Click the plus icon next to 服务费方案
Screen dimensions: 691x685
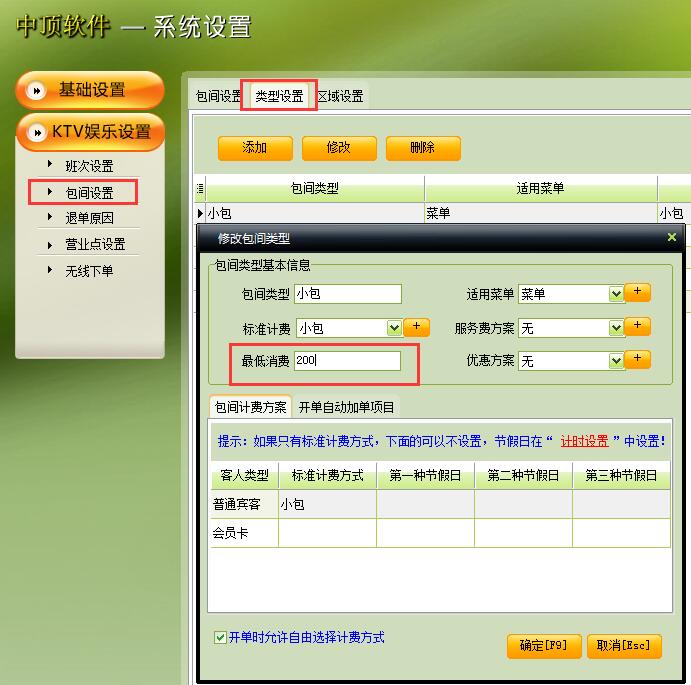[x=637, y=327]
